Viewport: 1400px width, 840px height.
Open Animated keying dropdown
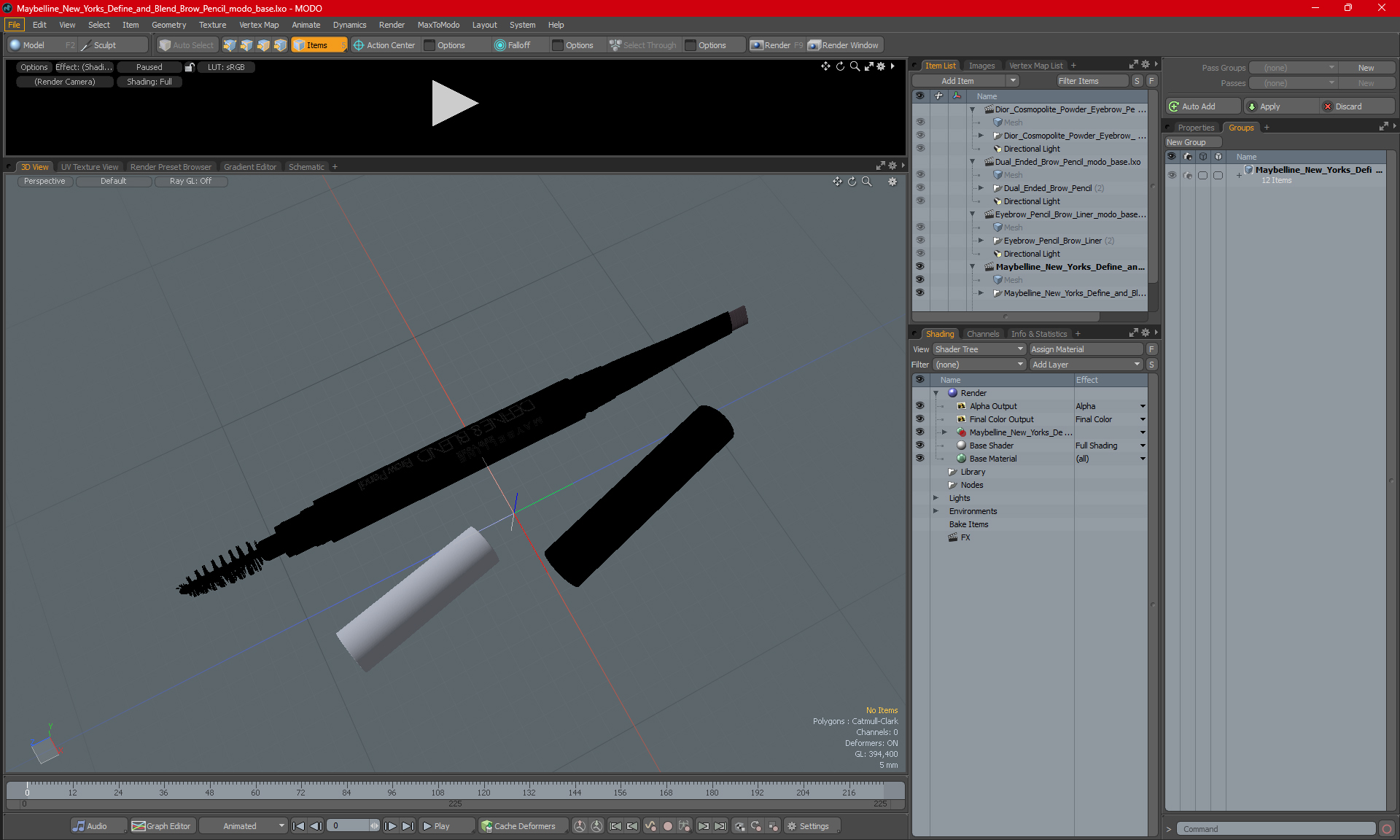pyautogui.click(x=244, y=826)
